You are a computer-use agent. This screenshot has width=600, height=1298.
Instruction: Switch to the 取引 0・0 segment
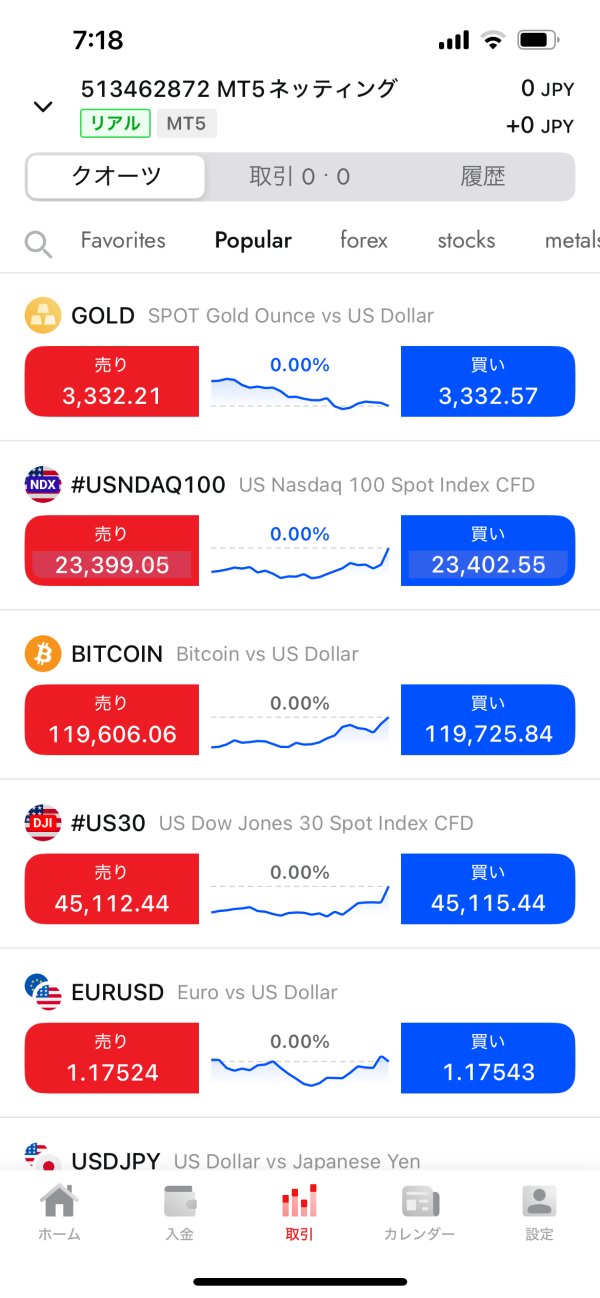coord(299,177)
